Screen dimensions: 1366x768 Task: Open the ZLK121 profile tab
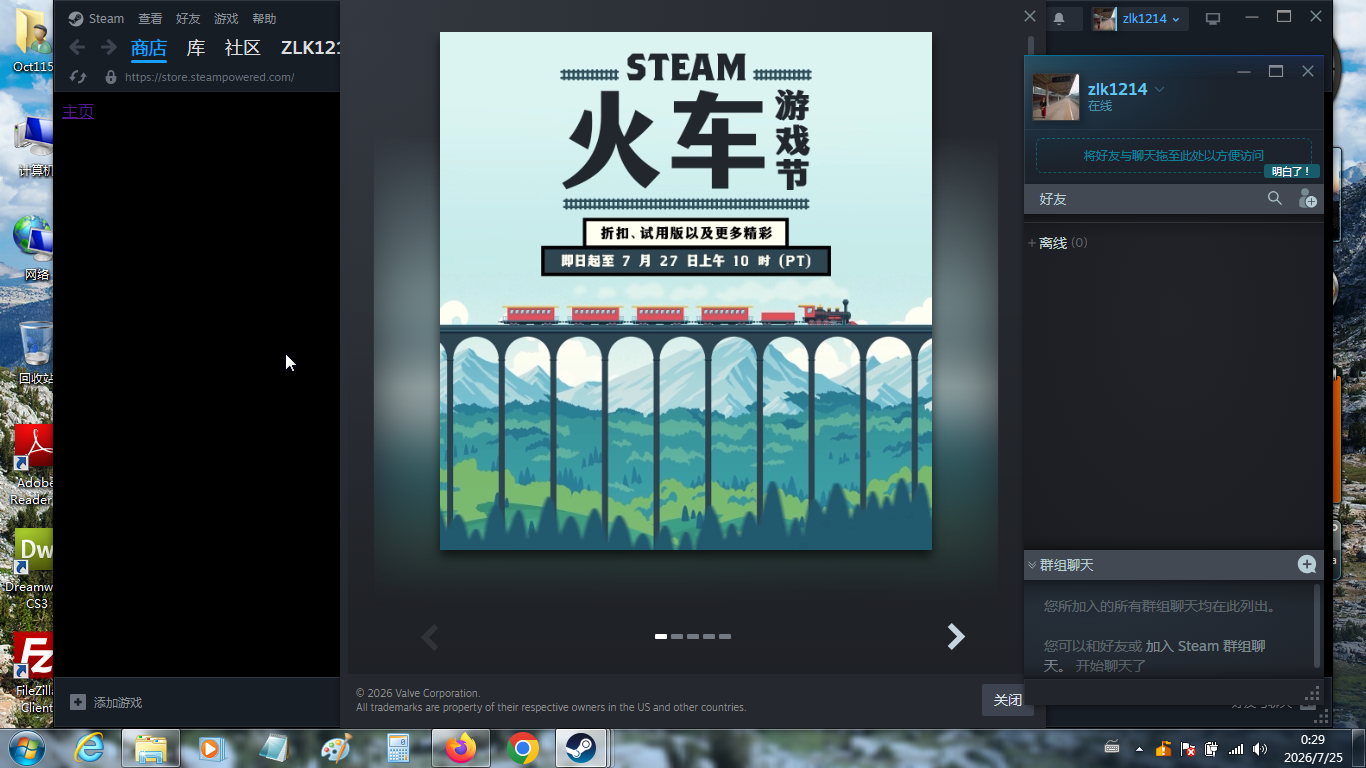311,48
